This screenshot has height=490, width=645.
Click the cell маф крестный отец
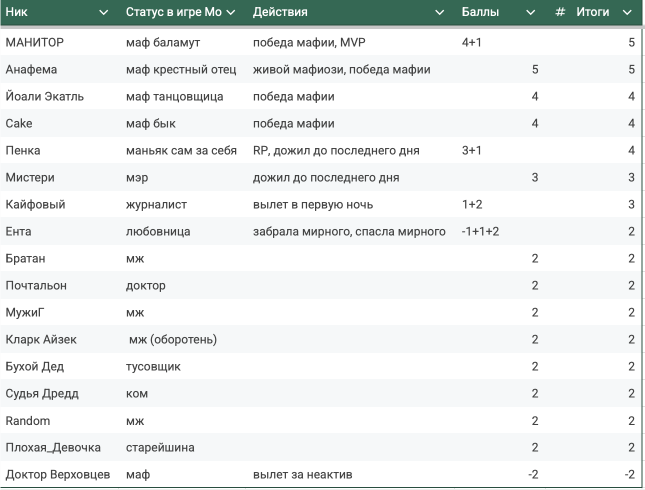click(x=181, y=70)
